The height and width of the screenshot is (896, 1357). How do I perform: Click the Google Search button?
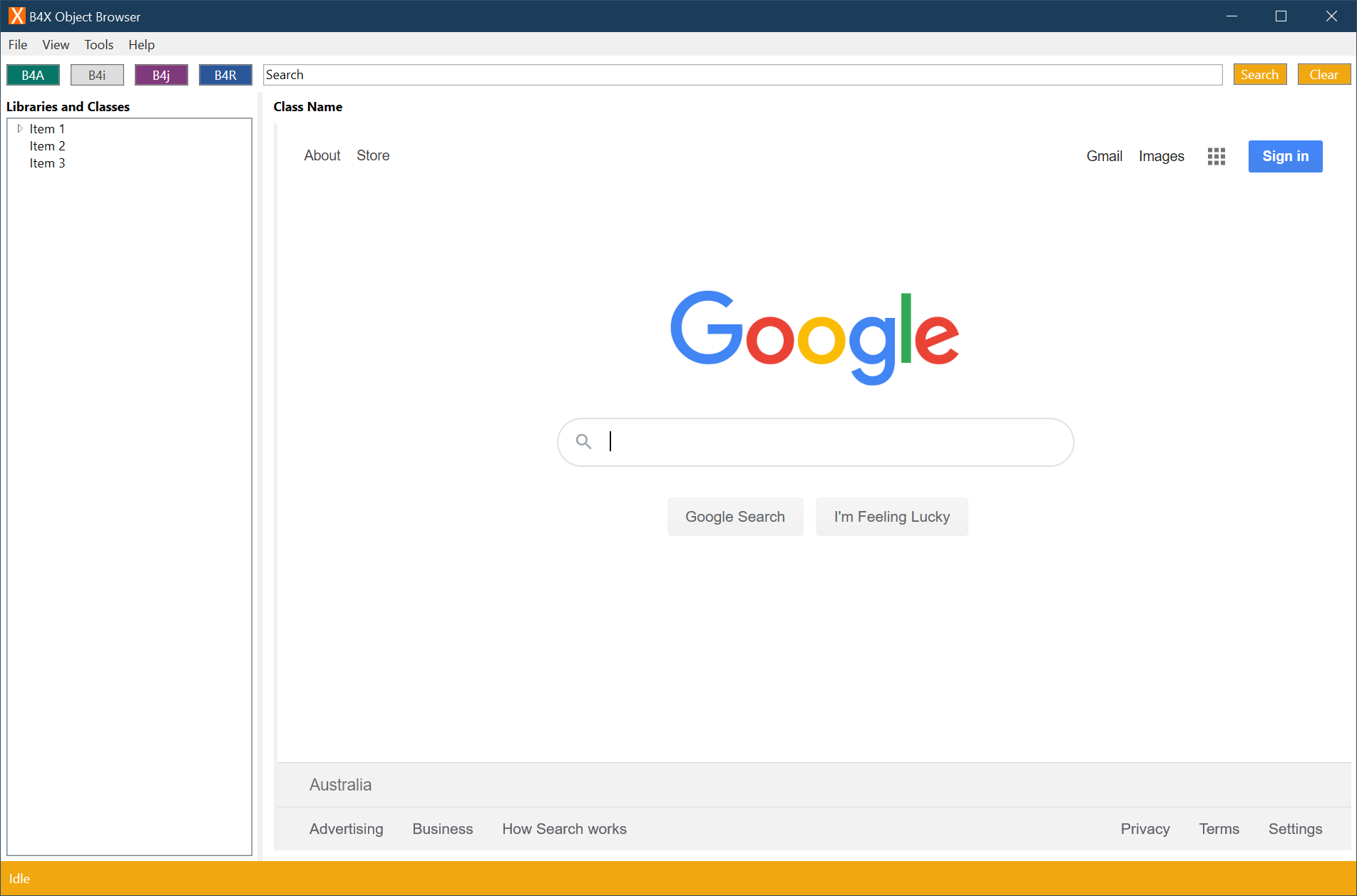click(735, 517)
